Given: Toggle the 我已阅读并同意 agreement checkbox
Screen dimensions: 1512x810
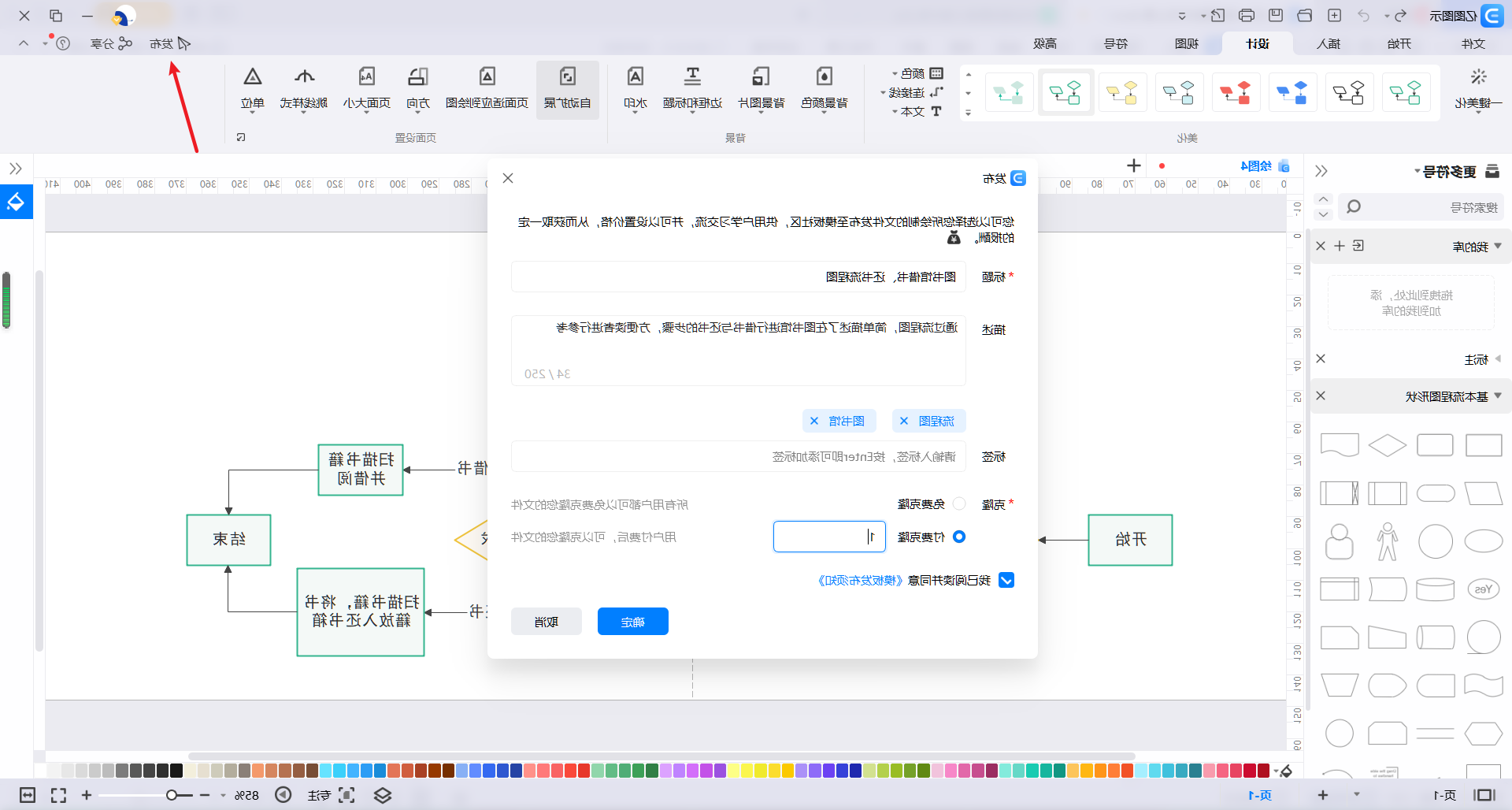Looking at the screenshot, I should [x=1006, y=580].
